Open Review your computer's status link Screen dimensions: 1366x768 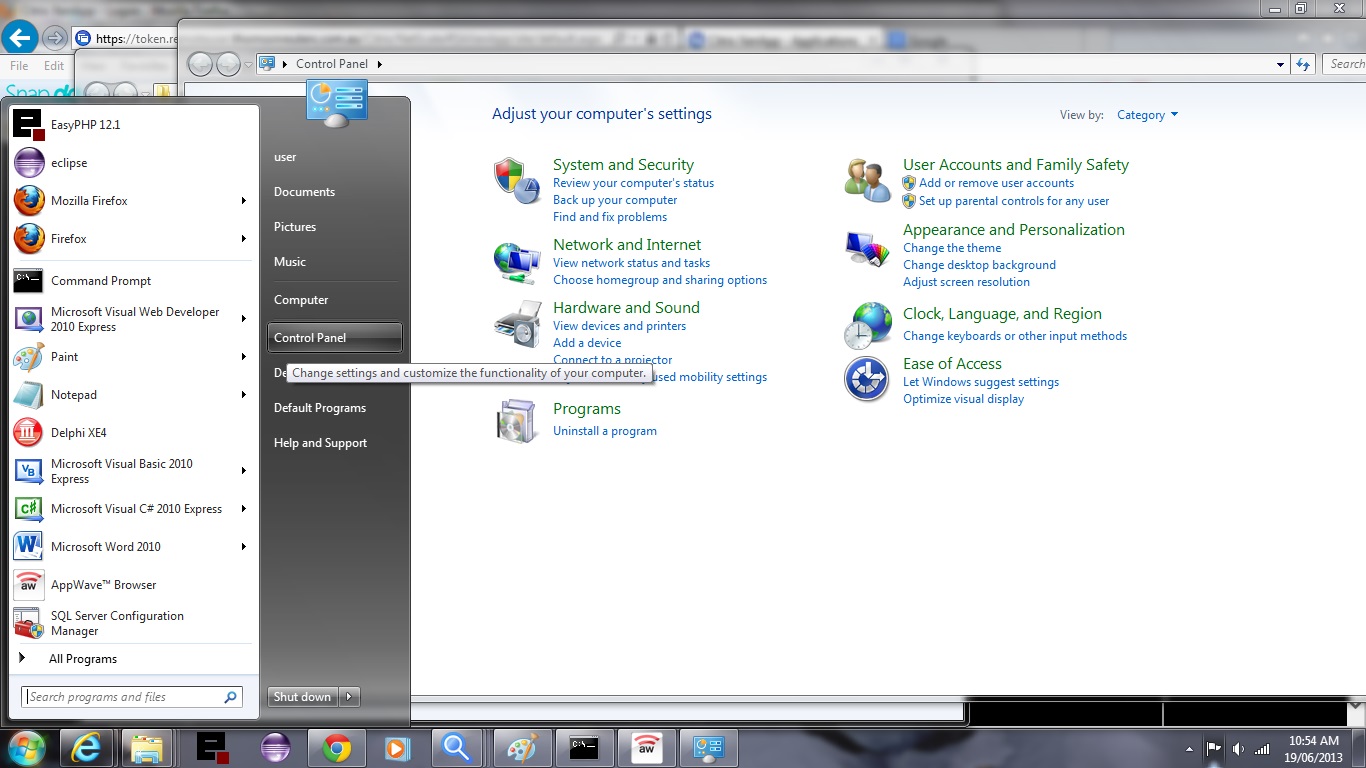[633, 183]
